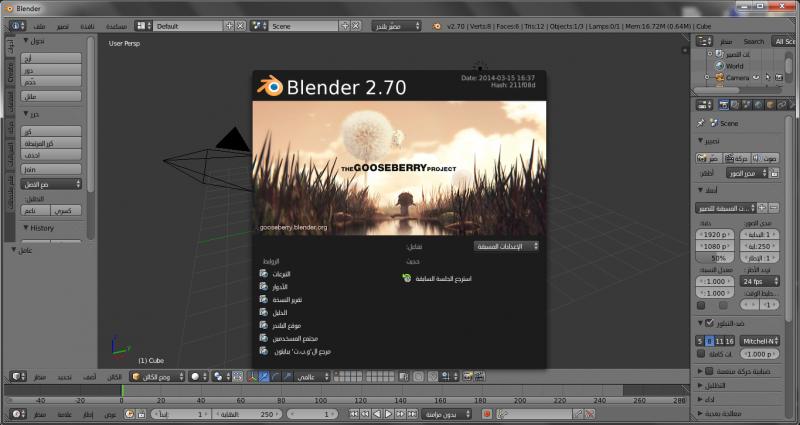This screenshot has width=800, height=425.
Task: Open the Properties editor type selector
Action: [x=705, y=106]
